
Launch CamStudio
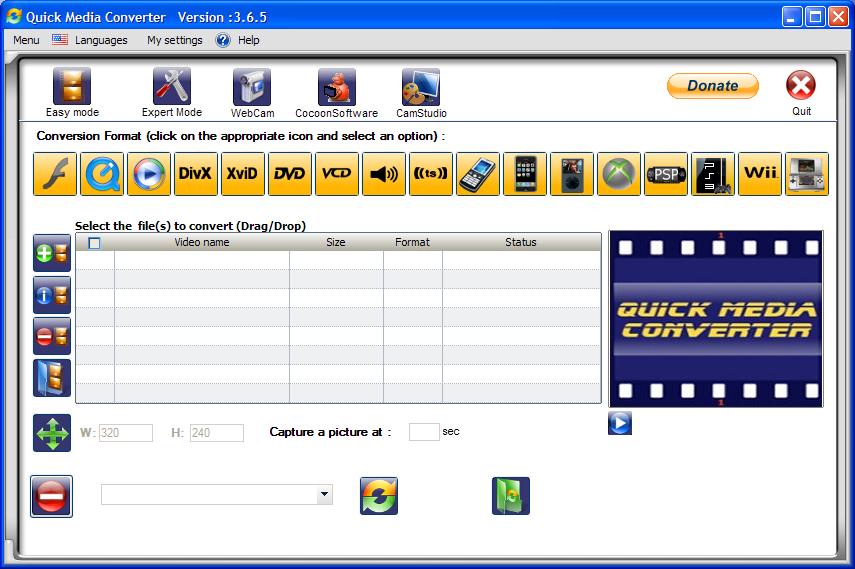click(421, 87)
